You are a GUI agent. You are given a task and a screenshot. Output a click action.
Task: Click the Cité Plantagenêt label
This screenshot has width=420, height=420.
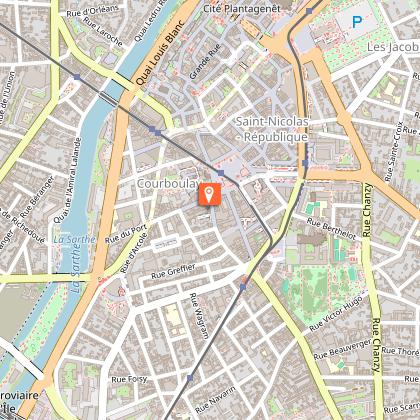[242, 9]
